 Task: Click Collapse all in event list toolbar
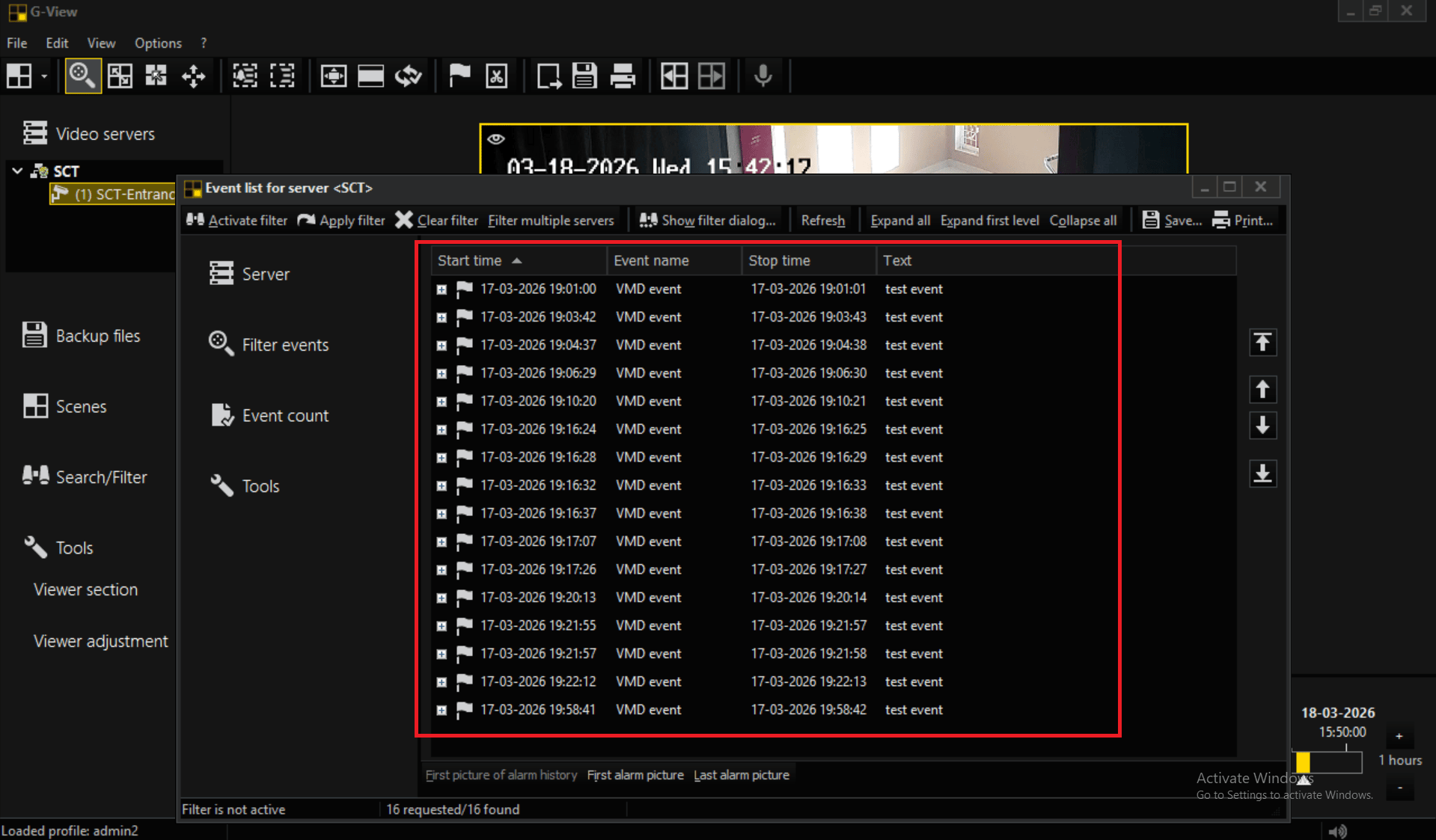click(1082, 221)
